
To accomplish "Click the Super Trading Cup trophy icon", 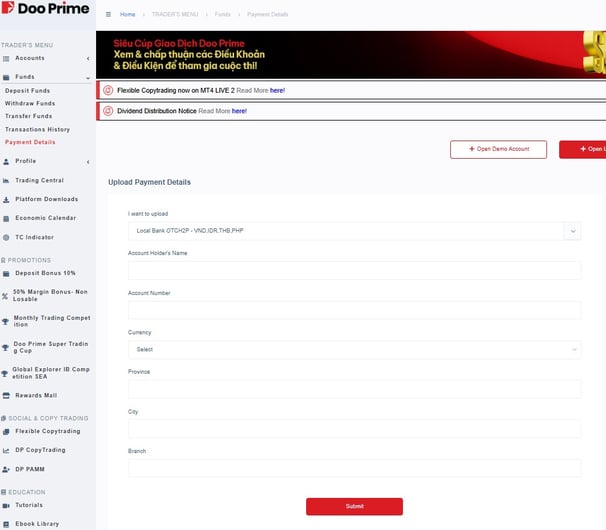I will click(x=5, y=348).
